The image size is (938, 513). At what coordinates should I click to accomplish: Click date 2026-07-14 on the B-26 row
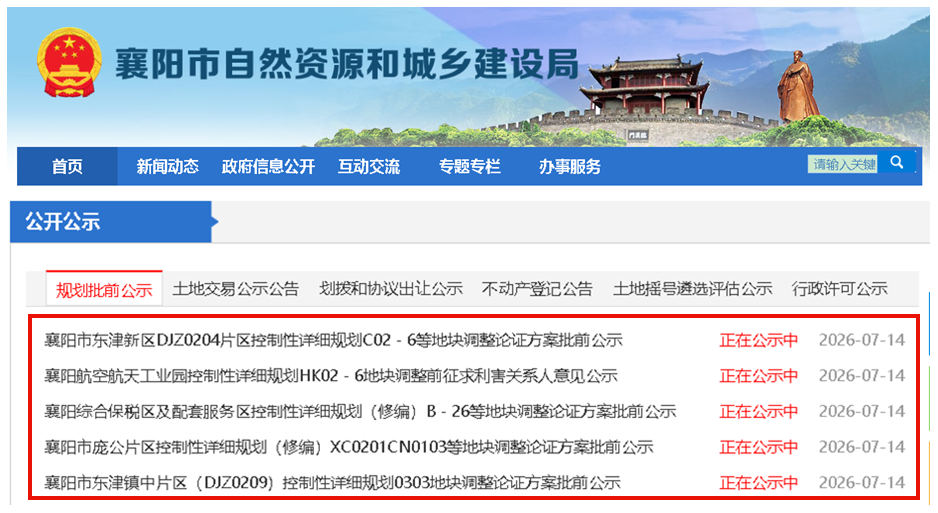(x=862, y=411)
